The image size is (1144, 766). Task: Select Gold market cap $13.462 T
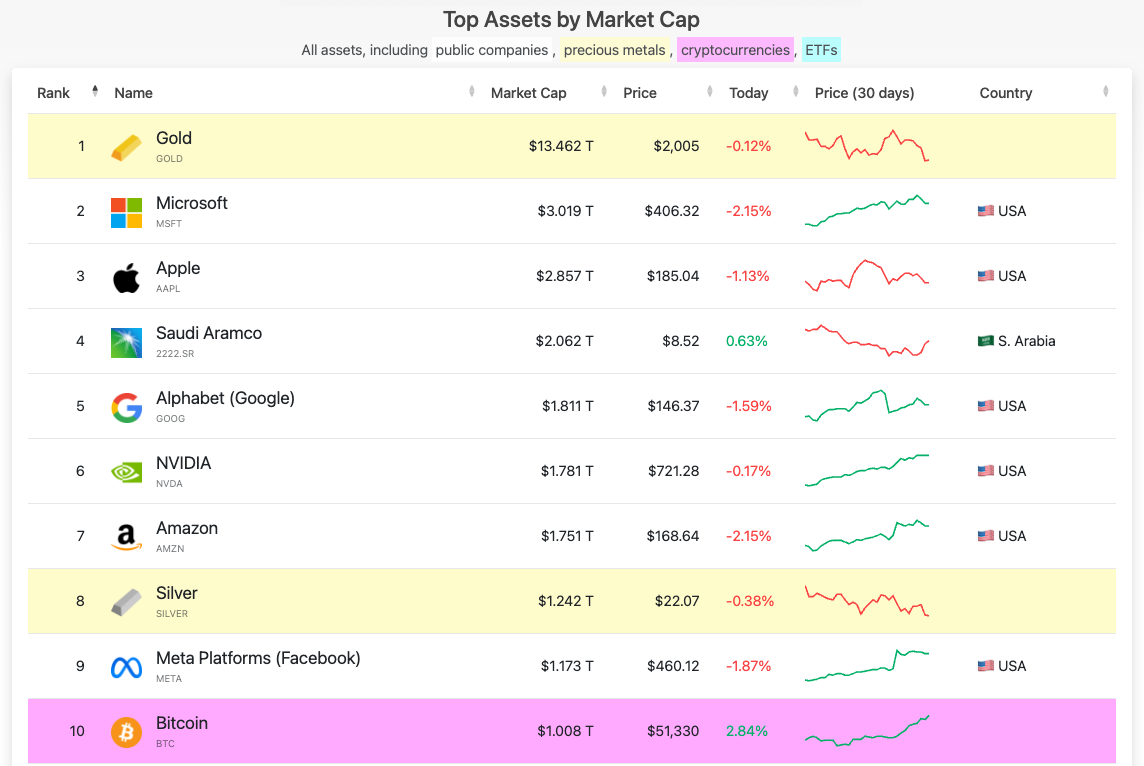click(561, 146)
